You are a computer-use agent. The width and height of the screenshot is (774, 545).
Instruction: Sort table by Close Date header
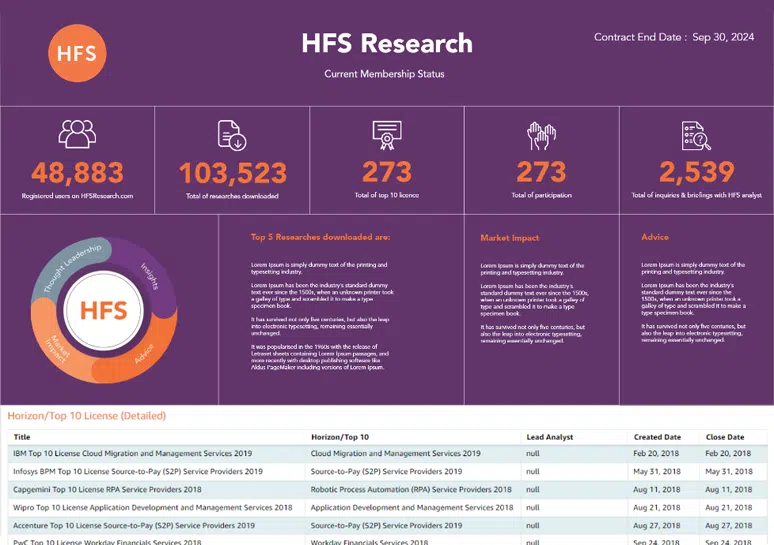(x=725, y=437)
